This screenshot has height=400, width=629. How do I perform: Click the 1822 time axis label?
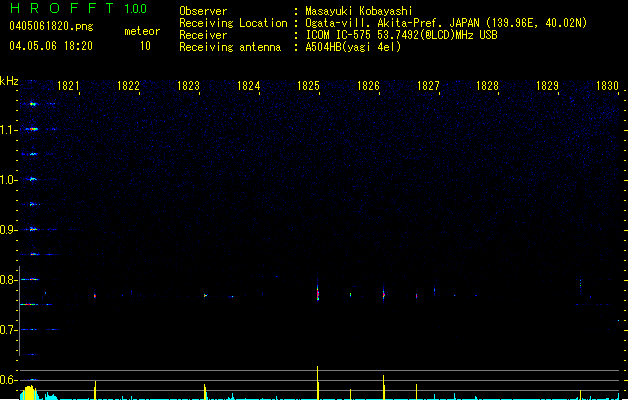point(128,86)
